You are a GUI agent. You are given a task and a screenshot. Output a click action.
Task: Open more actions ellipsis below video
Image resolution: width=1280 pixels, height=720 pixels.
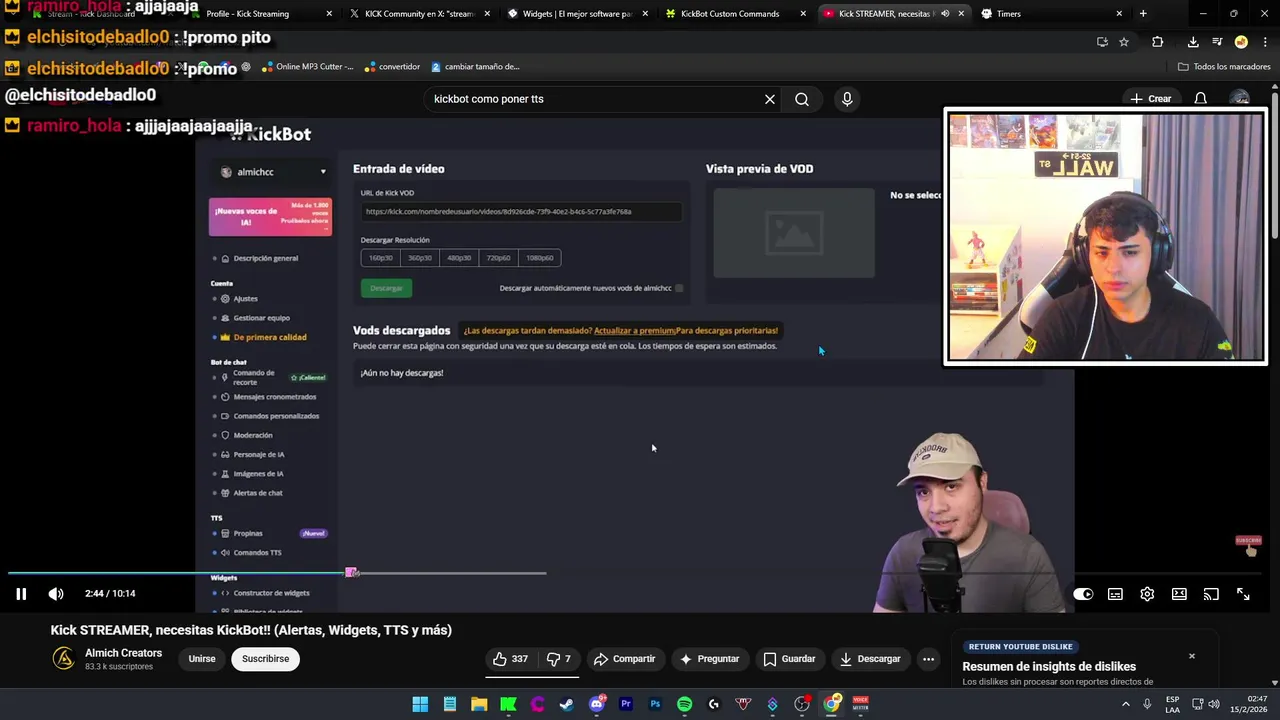coord(928,659)
